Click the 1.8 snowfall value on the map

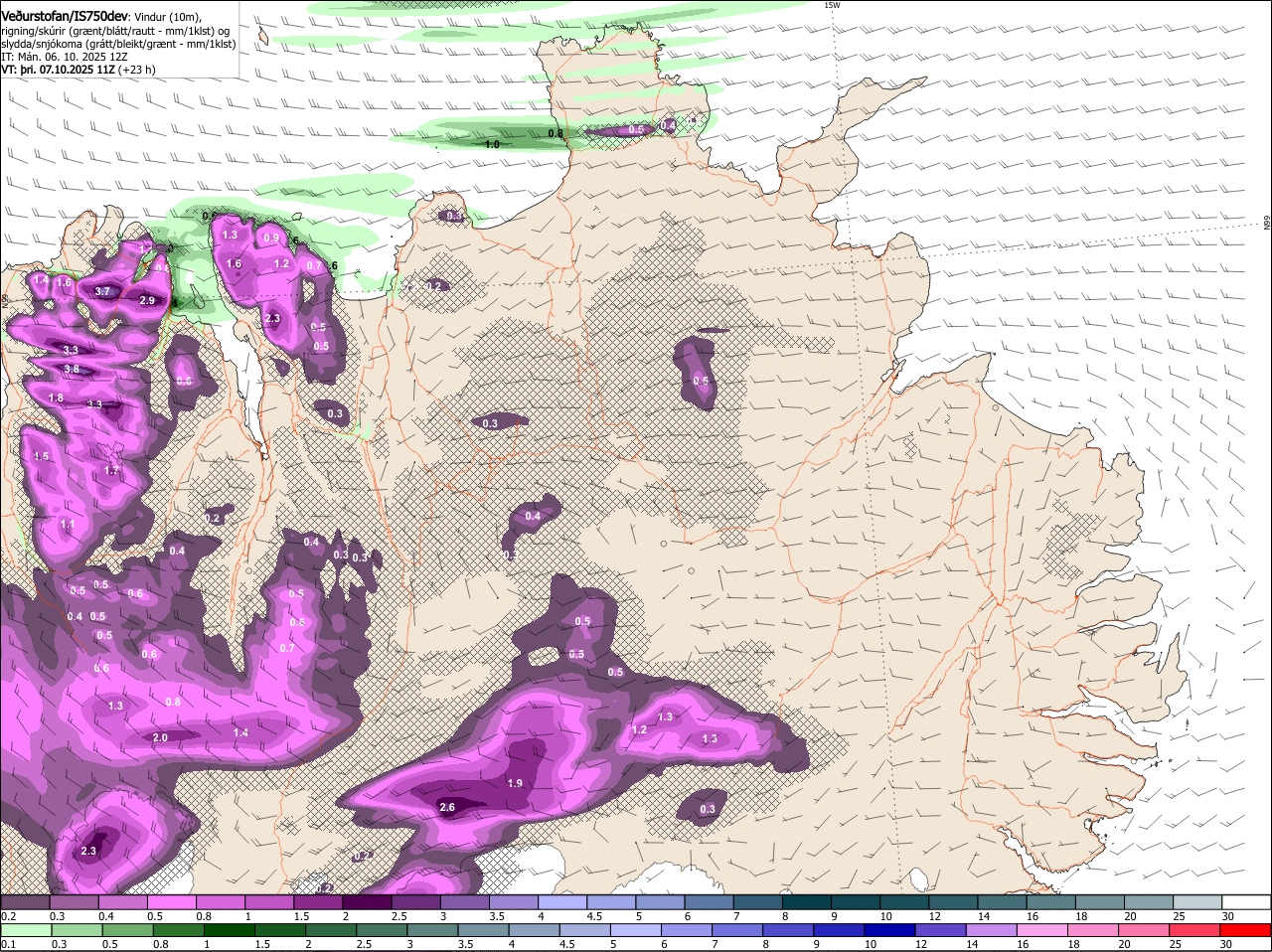56,397
